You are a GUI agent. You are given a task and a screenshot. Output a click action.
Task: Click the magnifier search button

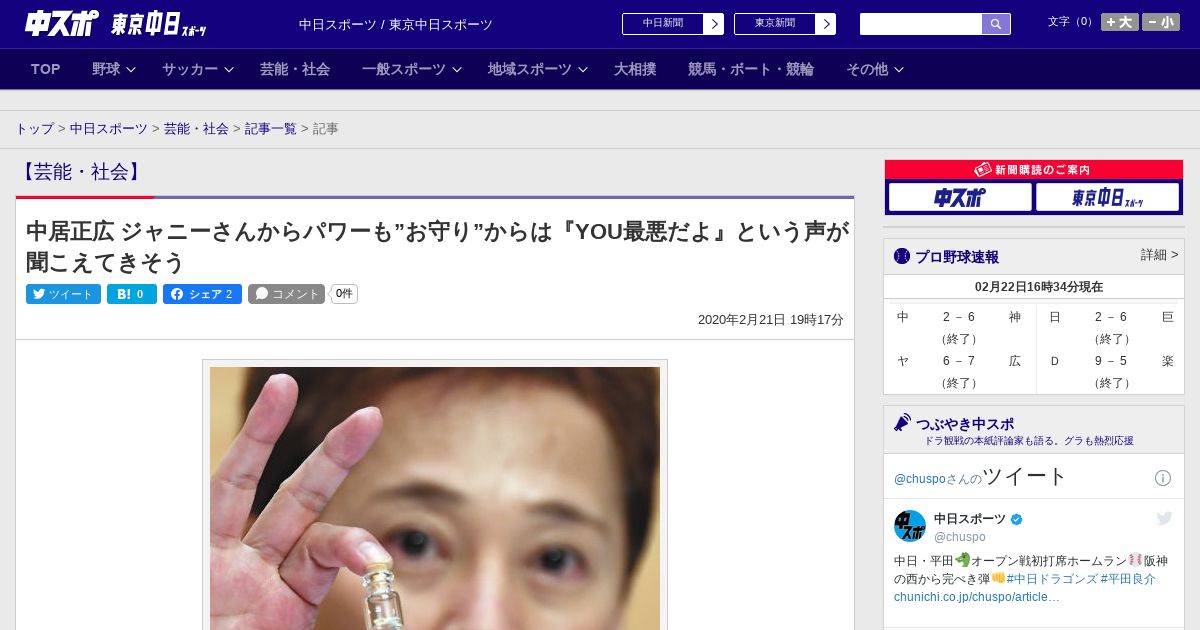click(996, 24)
